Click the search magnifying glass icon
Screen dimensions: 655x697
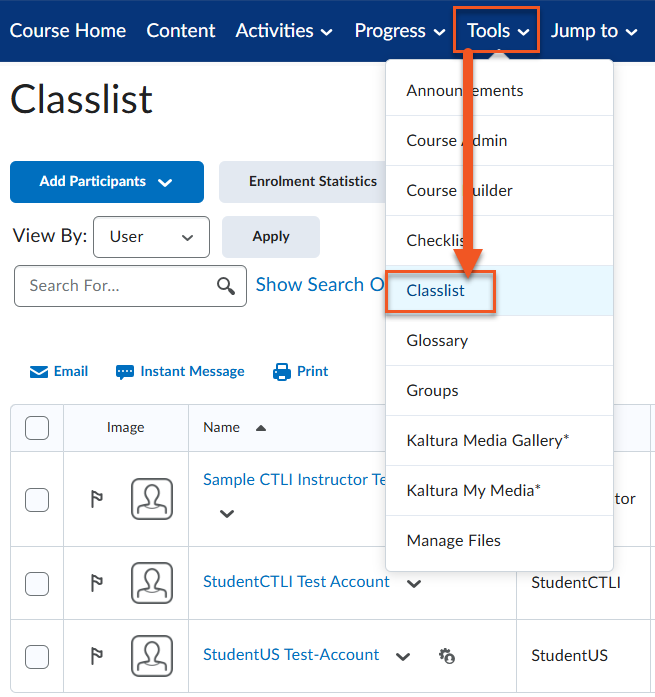[x=227, y=286]
